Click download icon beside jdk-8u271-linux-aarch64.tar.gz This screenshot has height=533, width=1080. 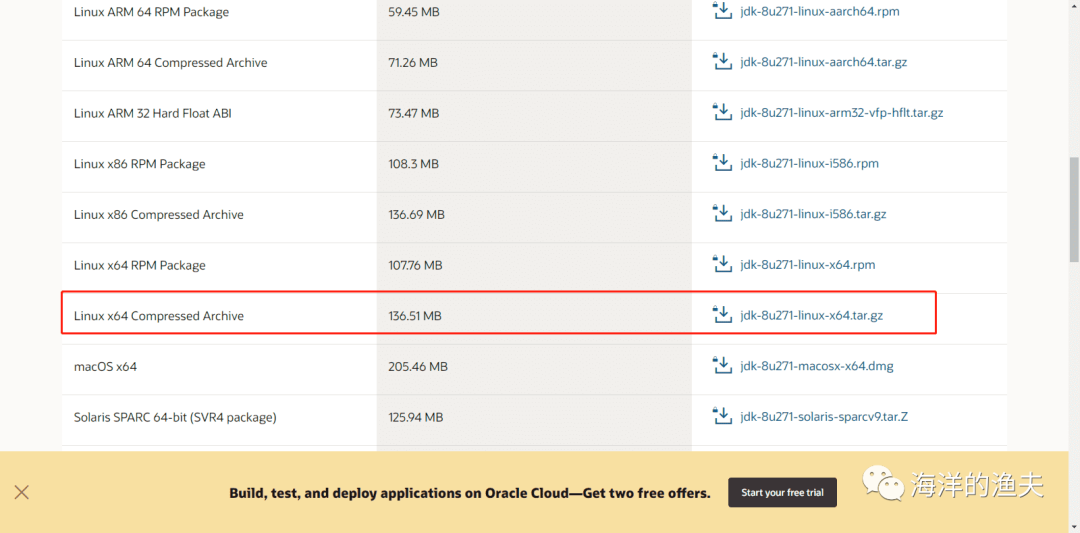tap(722, 61)
